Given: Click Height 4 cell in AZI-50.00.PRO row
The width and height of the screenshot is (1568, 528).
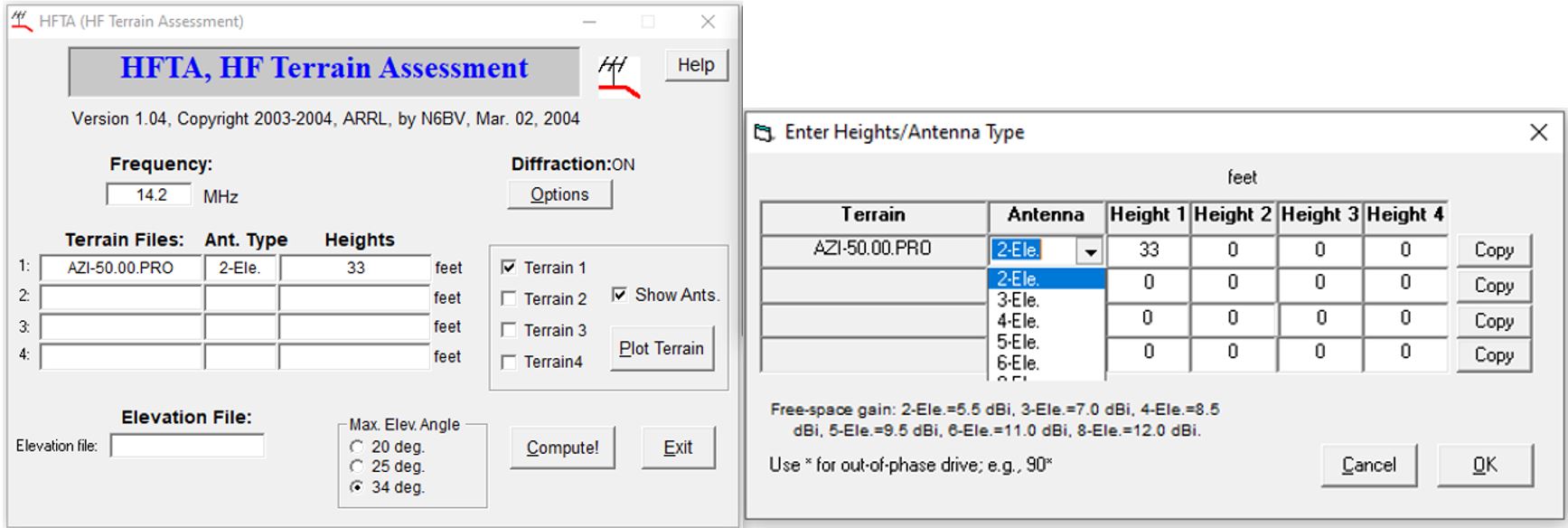Looking at the screenshot, I should [1405, 250].
